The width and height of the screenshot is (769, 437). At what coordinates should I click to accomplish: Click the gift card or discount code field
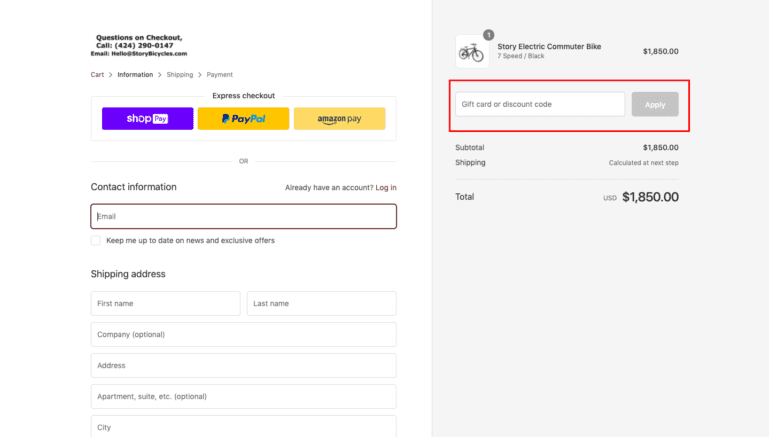(540, 104)
